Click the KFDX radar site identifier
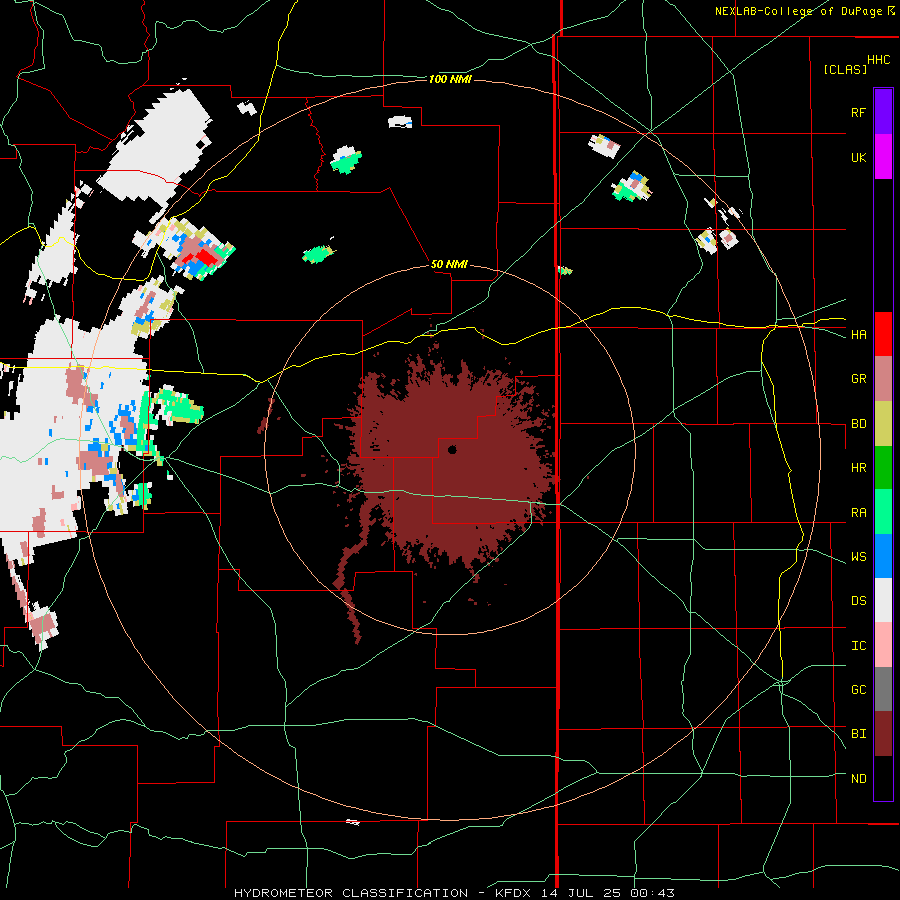 tap(513, 893)
